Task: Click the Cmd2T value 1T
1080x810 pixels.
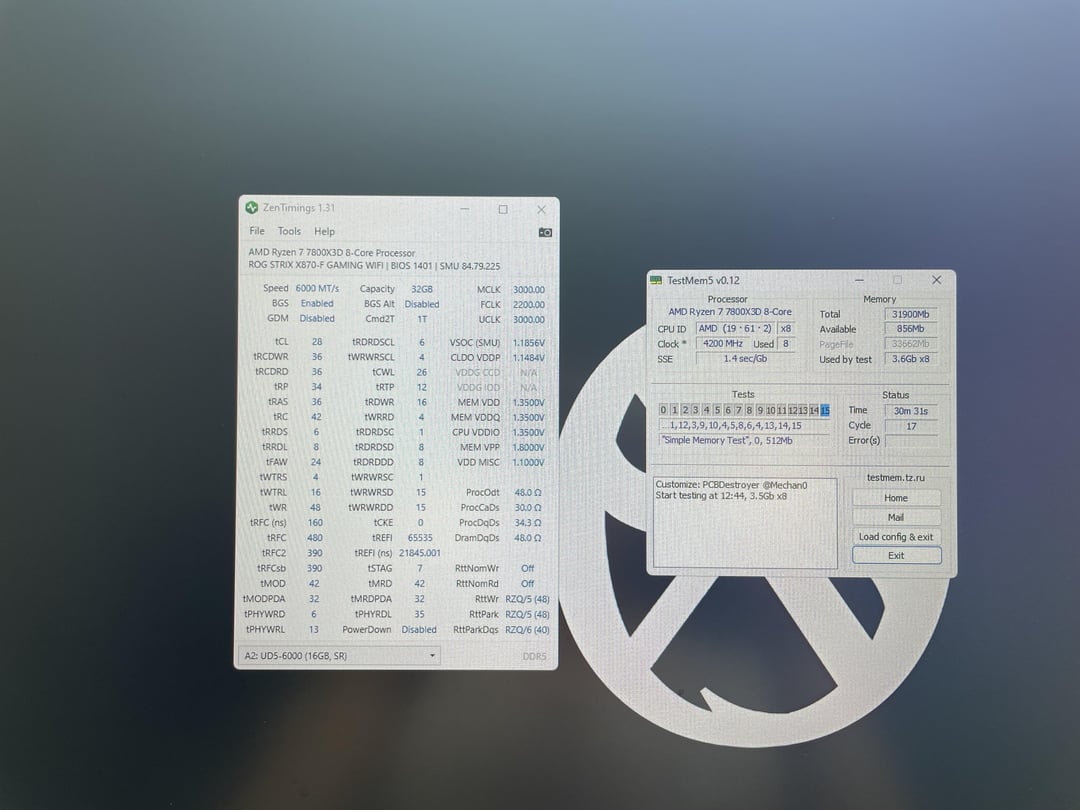Action: [x=422, y=319]
